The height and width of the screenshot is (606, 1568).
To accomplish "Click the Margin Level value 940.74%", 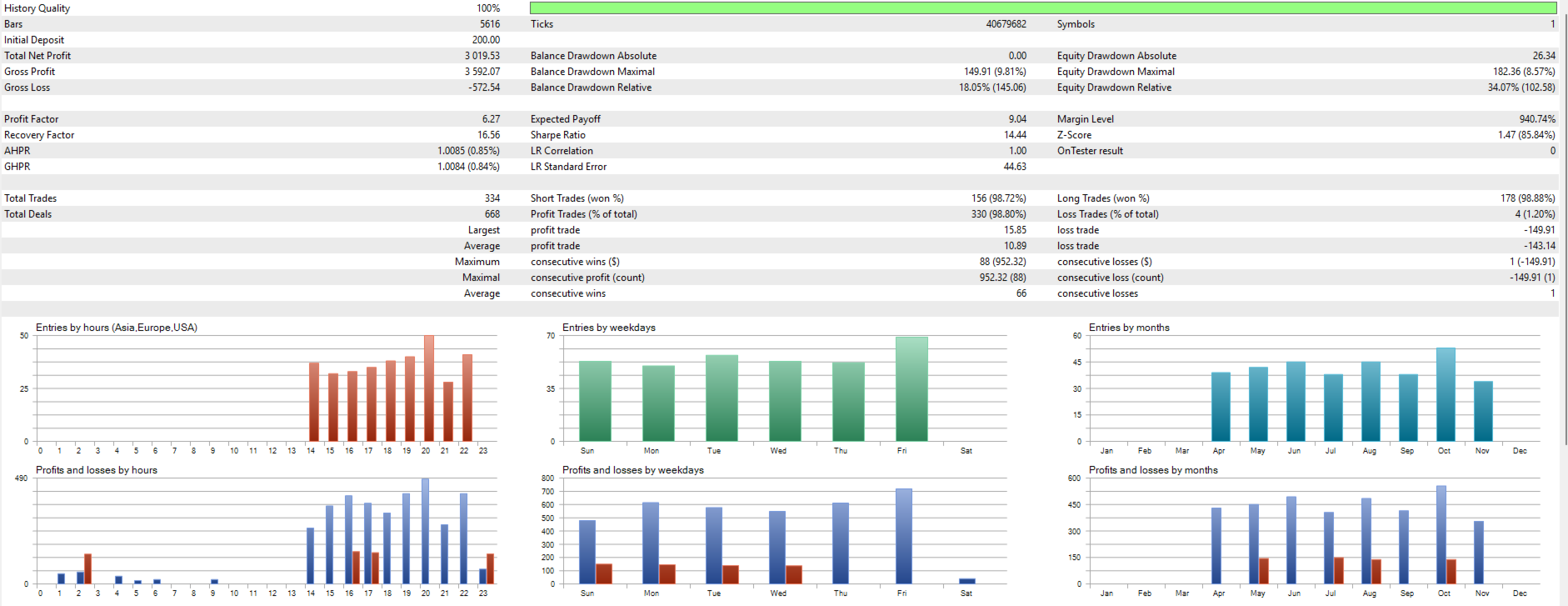I will [1537, 119].
